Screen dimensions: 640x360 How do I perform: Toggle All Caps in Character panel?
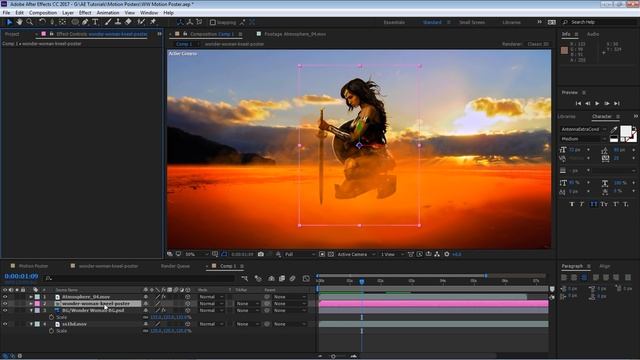[x=593, y=204]
